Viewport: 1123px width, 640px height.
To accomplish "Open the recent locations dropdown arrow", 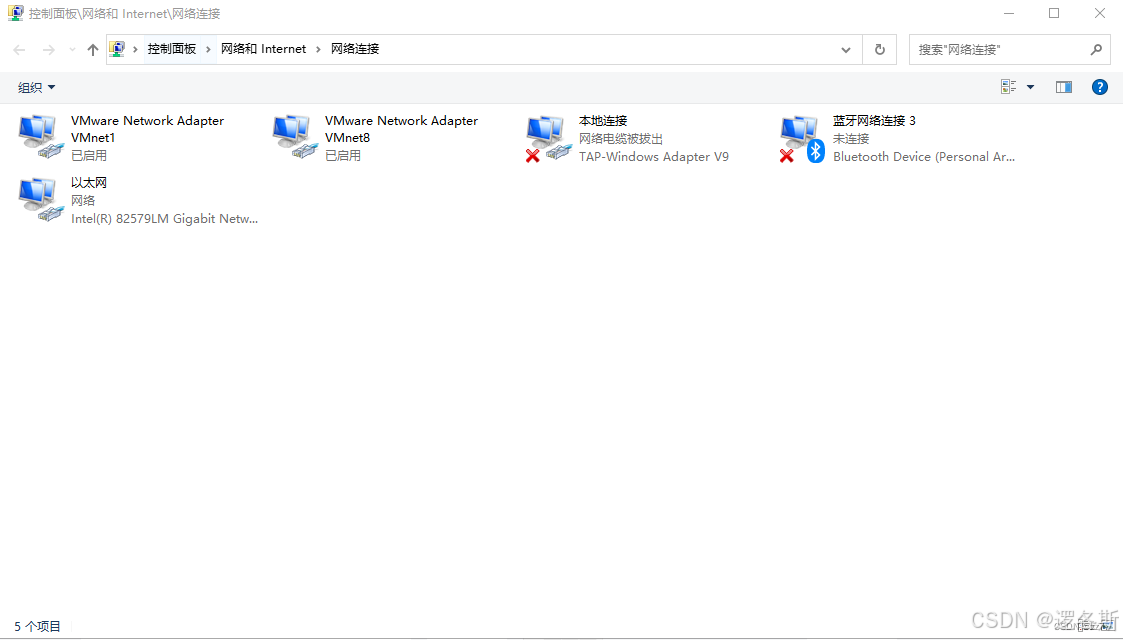I will tap(72, 49).
